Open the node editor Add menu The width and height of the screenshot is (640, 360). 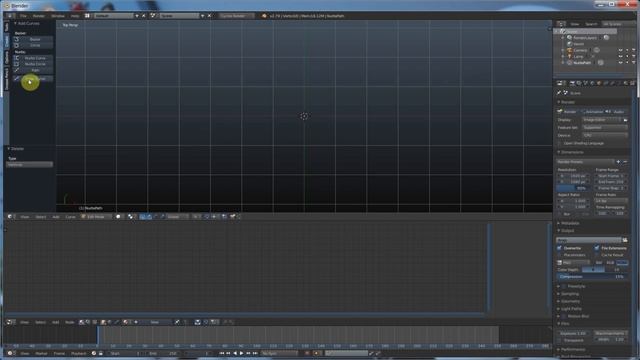56,322
